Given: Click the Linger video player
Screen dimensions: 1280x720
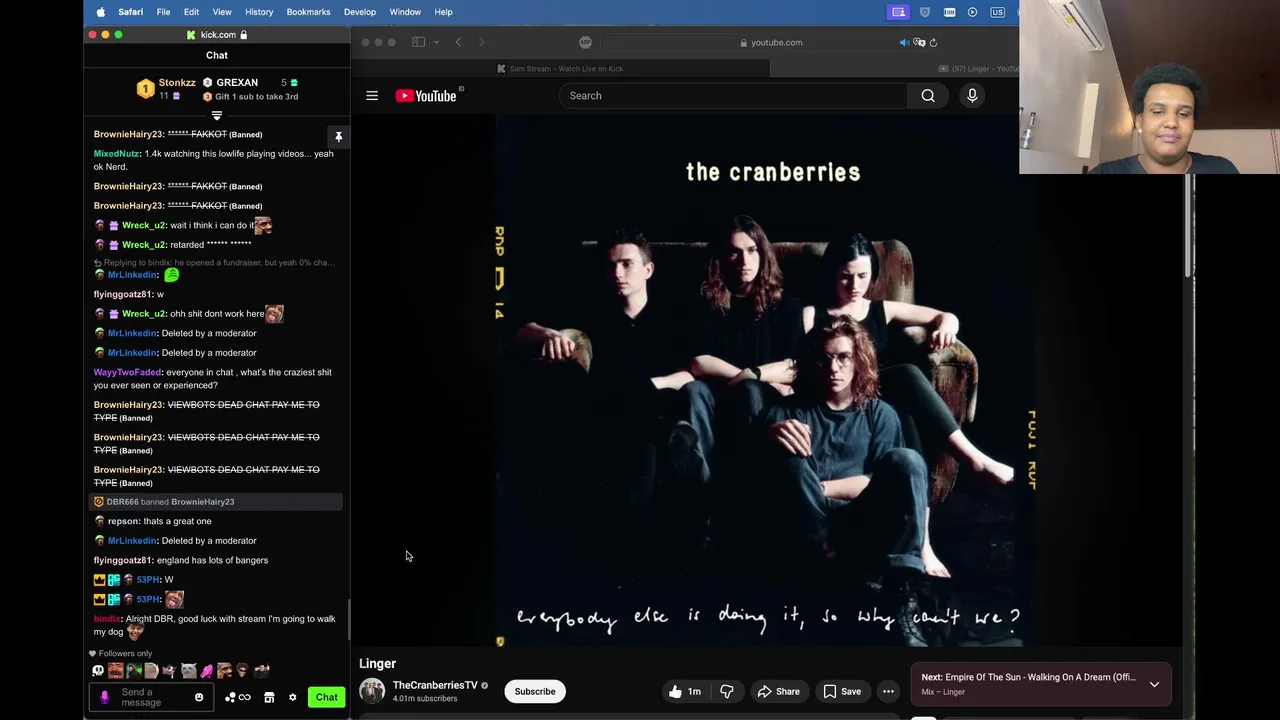Looking at the screenshot, I should [766, 380].
